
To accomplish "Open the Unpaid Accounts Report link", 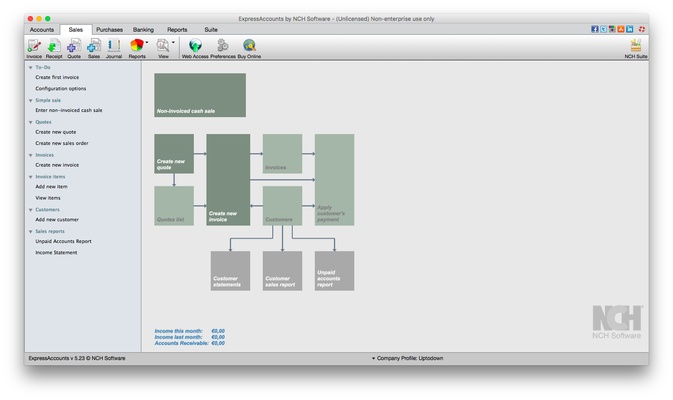I will (x=63, y=241).
